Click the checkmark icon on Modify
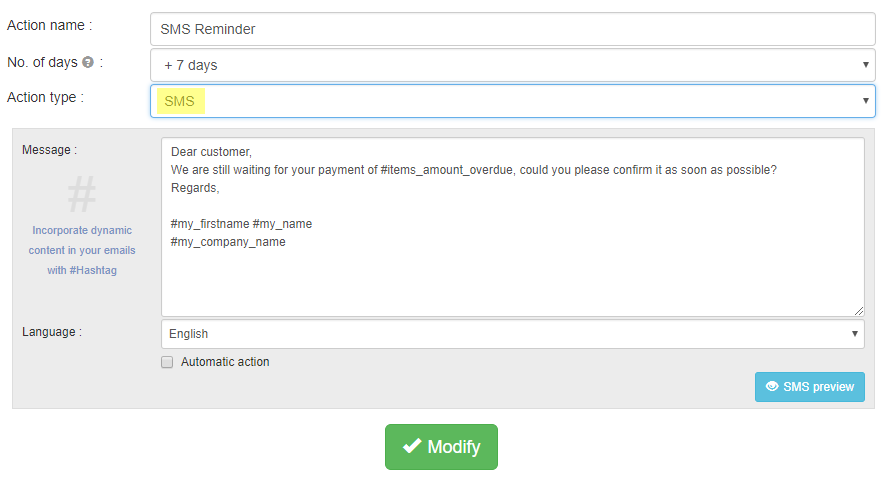Image resolution: width=883 pixels, height=480 pixels. coord(411,447)
